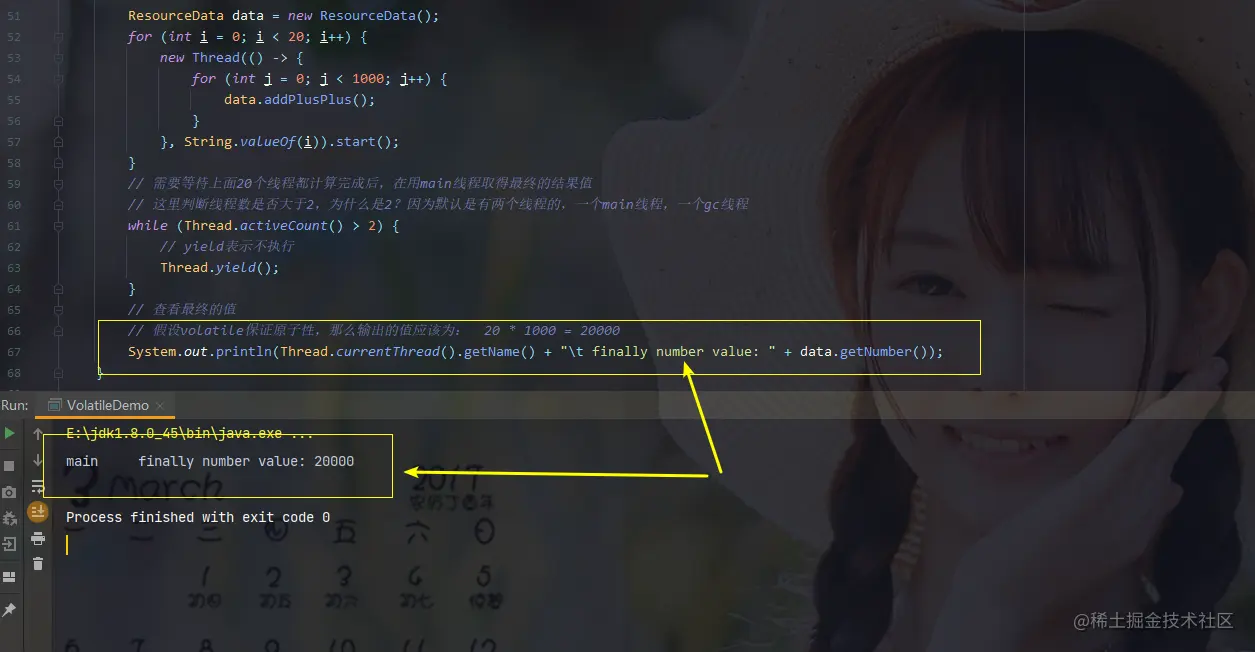The image size is (1255, 652).
Task: Pin the Run tool window tab
Action: (10, 608)
